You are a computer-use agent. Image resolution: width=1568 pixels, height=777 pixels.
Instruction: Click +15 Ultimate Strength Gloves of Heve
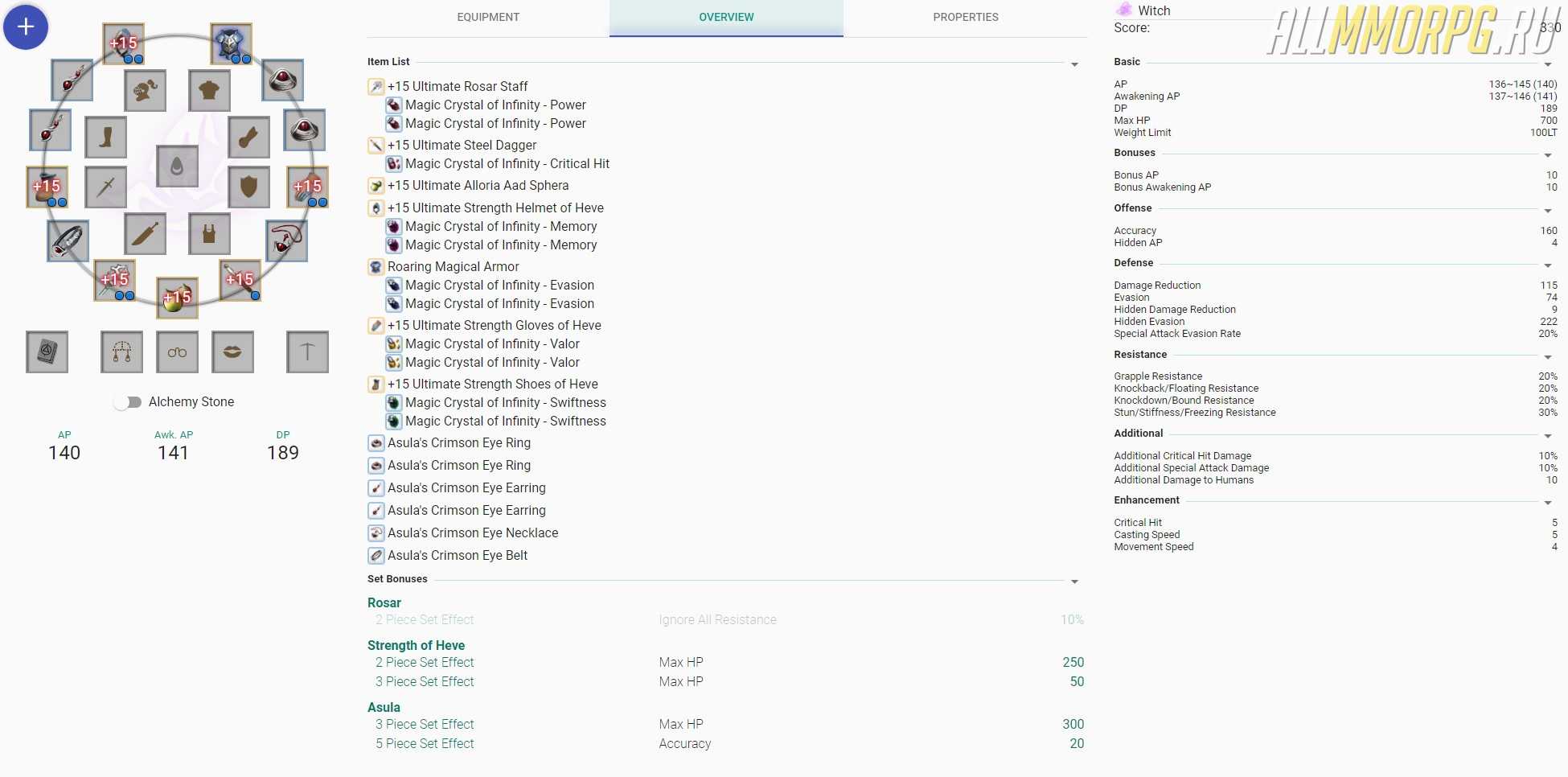click(x=495, y=325)
